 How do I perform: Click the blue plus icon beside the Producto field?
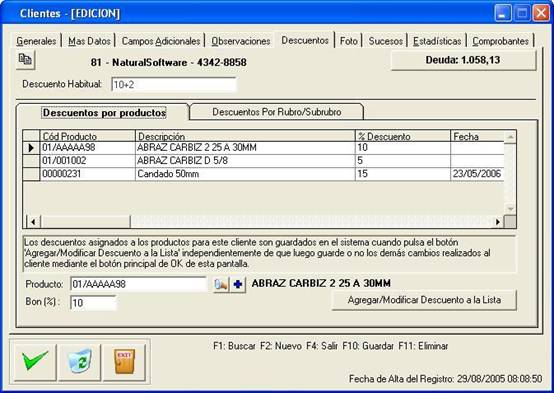coord(238,284)
